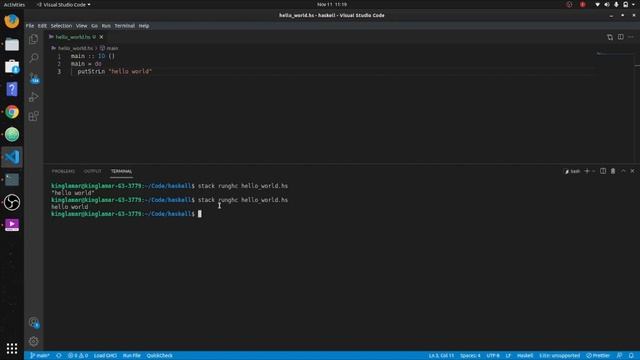Switch to the OUTPUT panel tab
Screen dimensions: 640x360
pyautogui.click(x=93, y=171)
